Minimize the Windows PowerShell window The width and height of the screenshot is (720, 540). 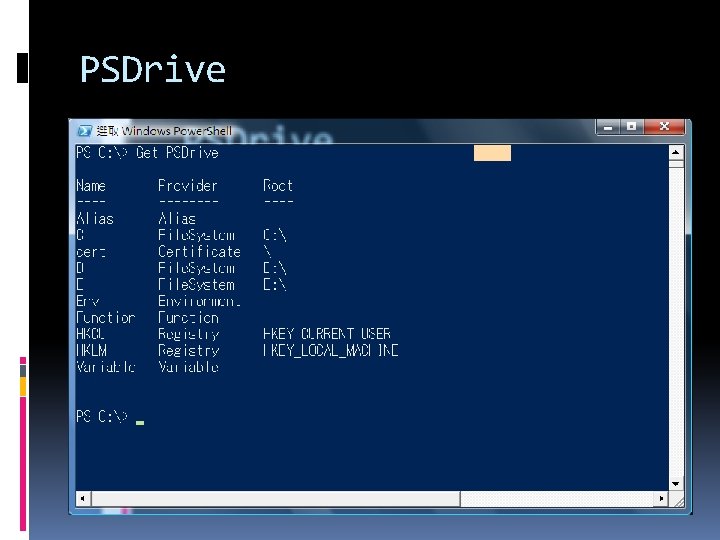[608, 127]
